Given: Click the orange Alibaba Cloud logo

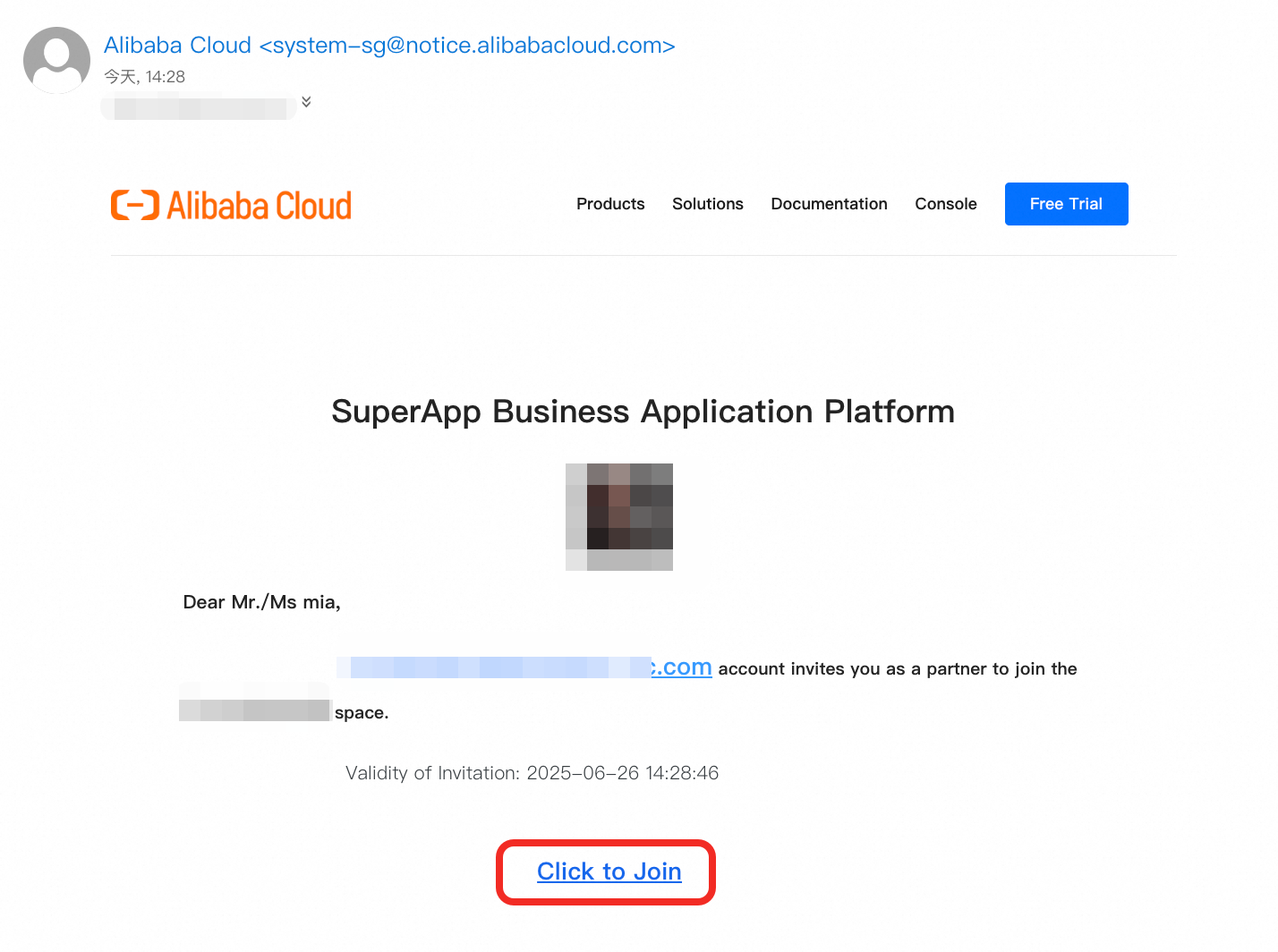Looking at the screenshot, I should click(231, 205).
